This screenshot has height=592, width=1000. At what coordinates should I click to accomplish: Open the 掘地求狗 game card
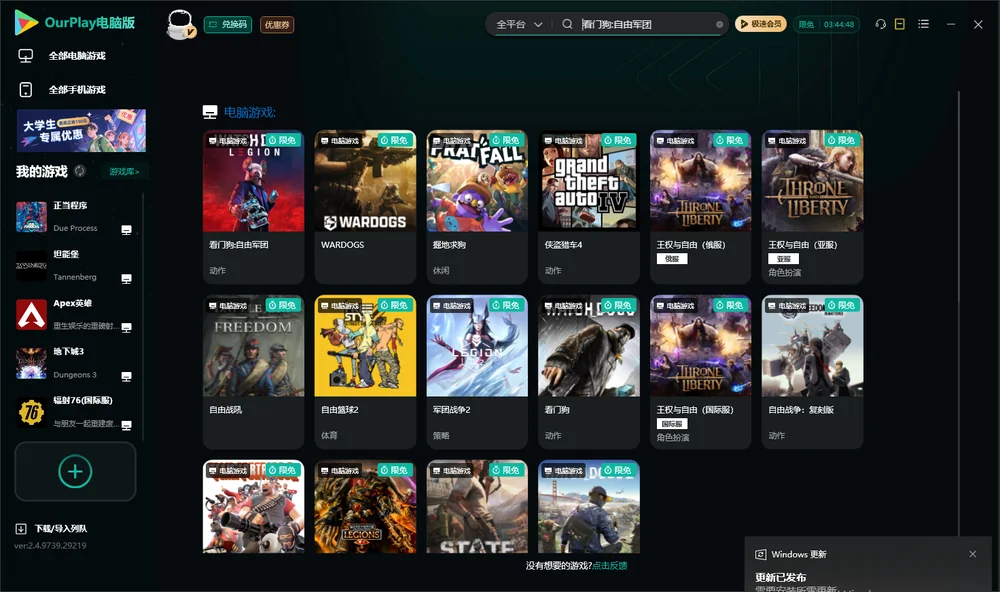click(x=477, y=207)
